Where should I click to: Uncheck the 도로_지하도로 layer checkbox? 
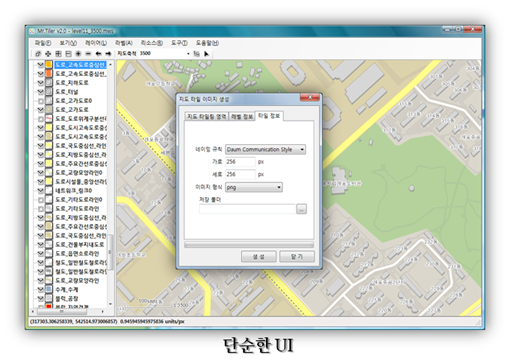point(41,82)
